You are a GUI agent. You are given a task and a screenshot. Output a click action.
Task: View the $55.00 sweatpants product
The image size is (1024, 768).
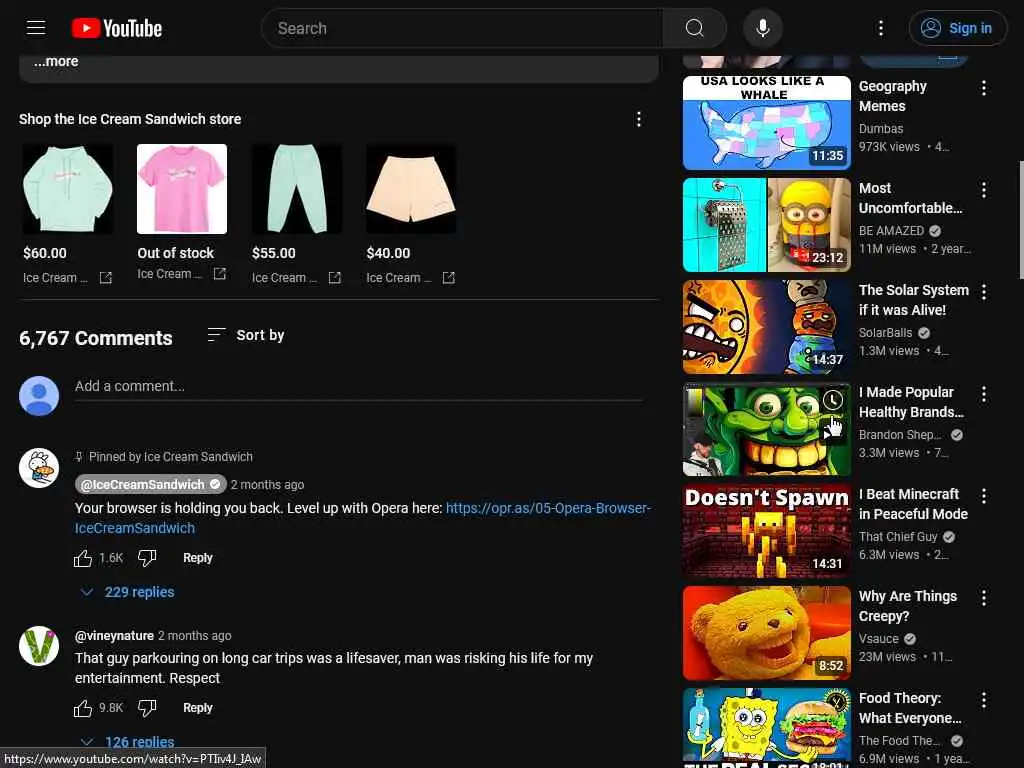[x=297, y=189]
